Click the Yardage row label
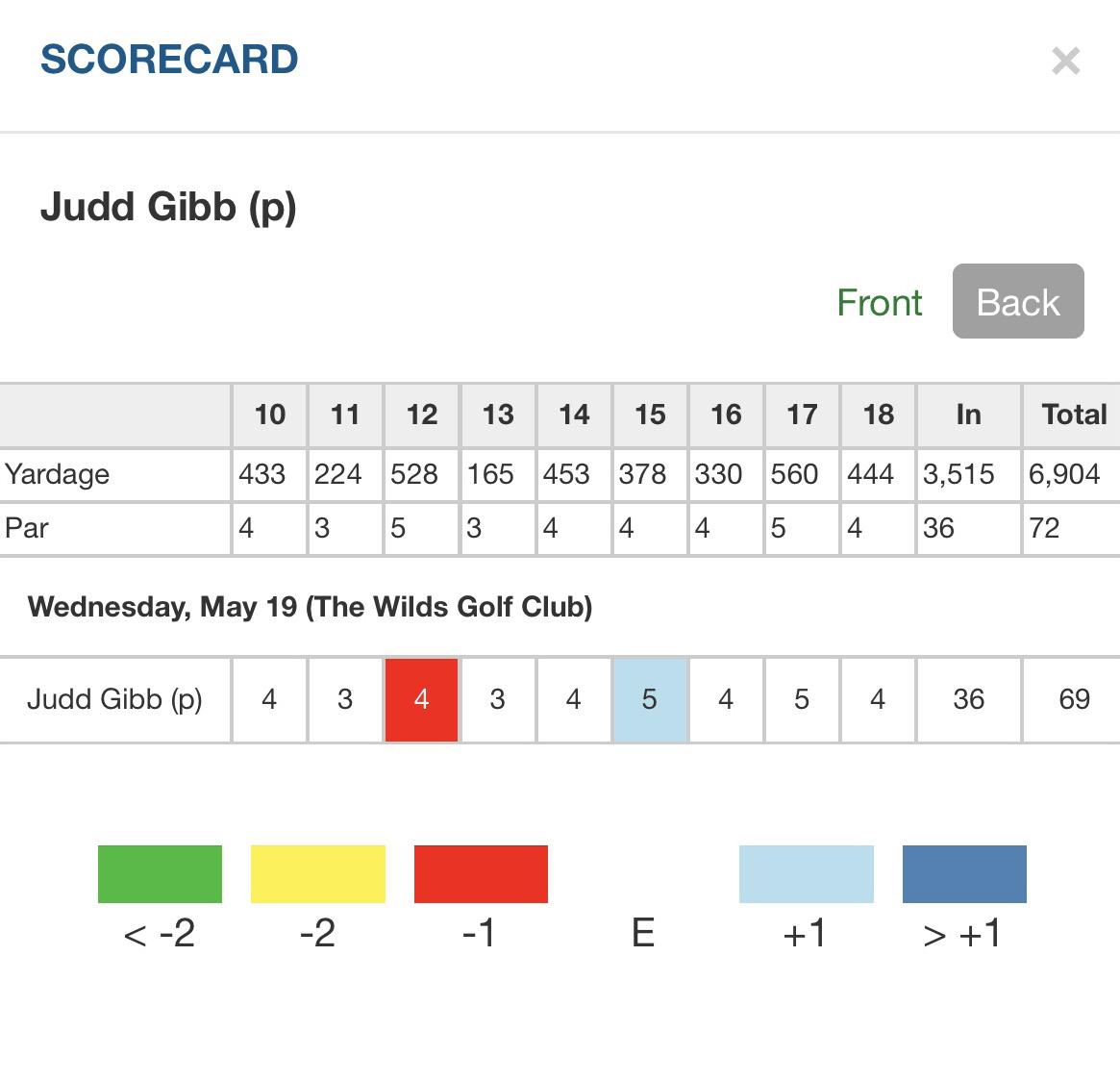Viewport: 1120px width, 1082px height. pyautogui.click(x=57, y=474)
